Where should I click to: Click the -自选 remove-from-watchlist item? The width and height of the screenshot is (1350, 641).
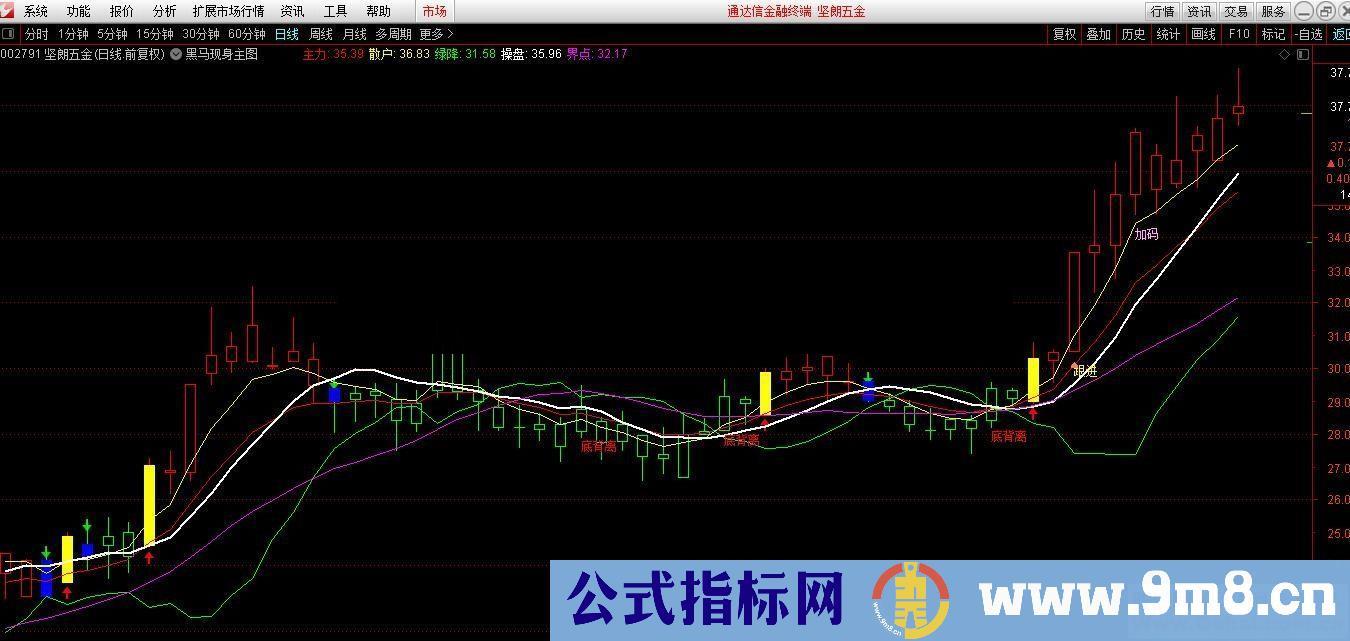coord(1309,34)
